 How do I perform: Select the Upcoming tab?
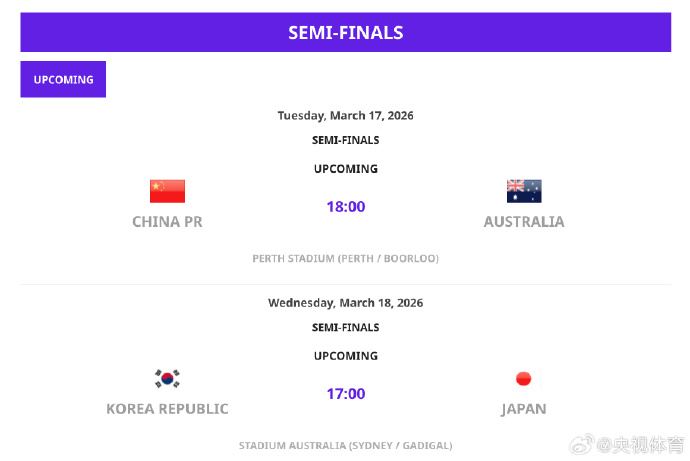(63, 79)
